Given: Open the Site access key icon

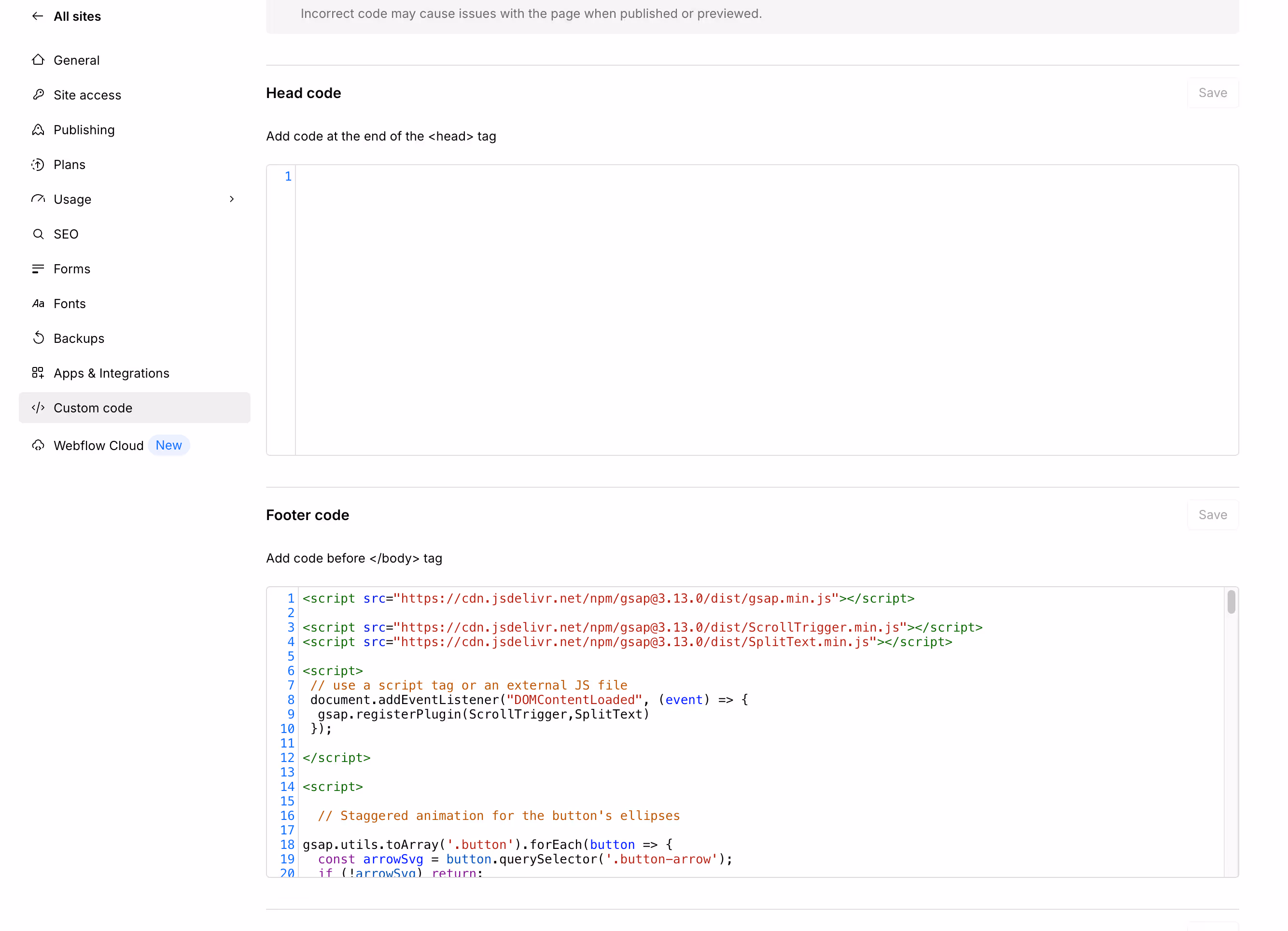Looking at the screenshot, I should 38,95.
